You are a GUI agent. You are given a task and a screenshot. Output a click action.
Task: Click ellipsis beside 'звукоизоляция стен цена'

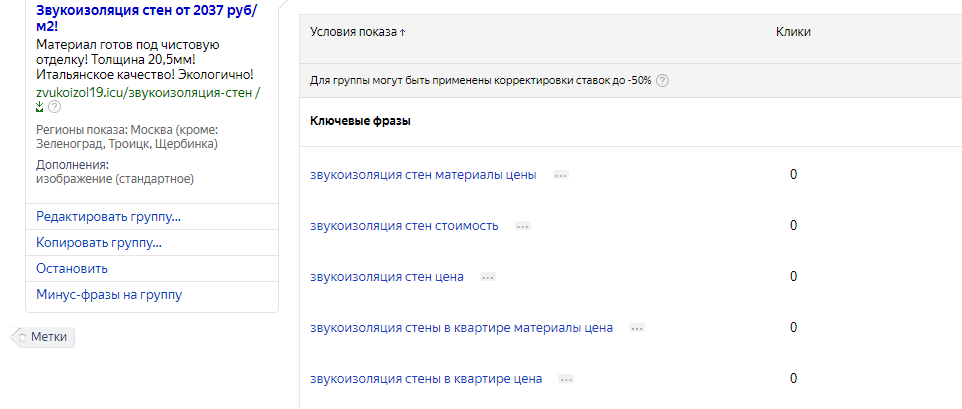tap(487, 277)
